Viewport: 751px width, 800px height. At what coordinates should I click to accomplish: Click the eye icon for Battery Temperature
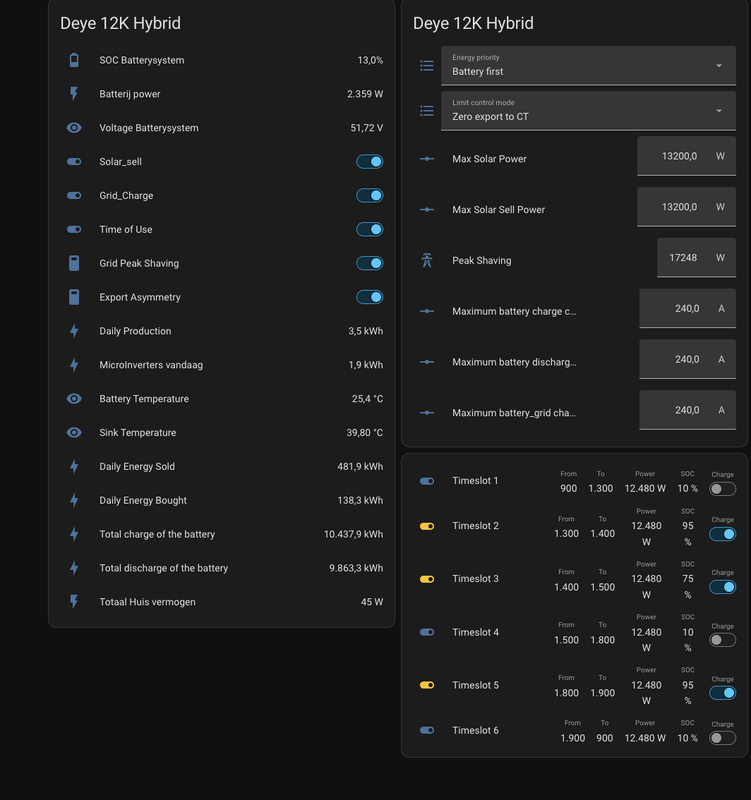[74, 398]
